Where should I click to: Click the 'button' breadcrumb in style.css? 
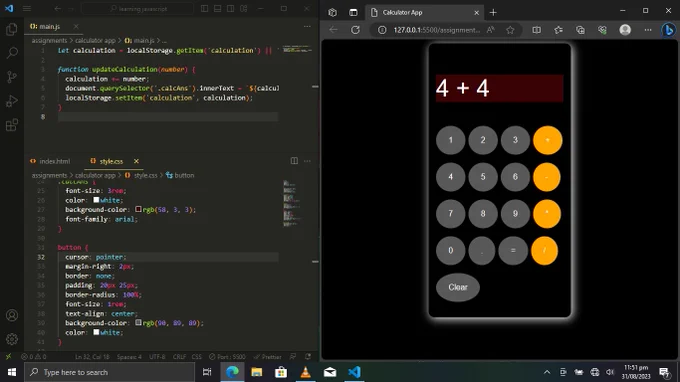(x=180, y=175)
